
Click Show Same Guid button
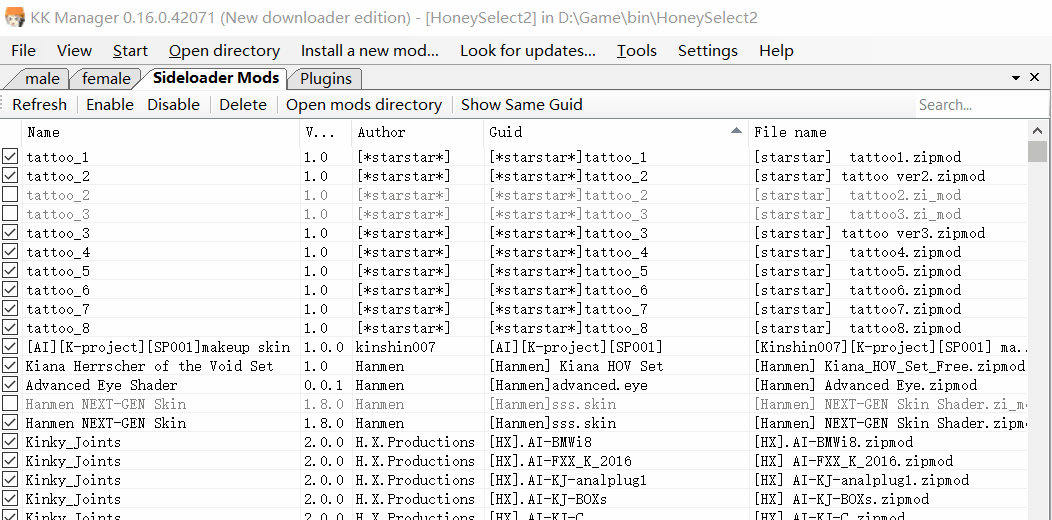coord(521,105)
